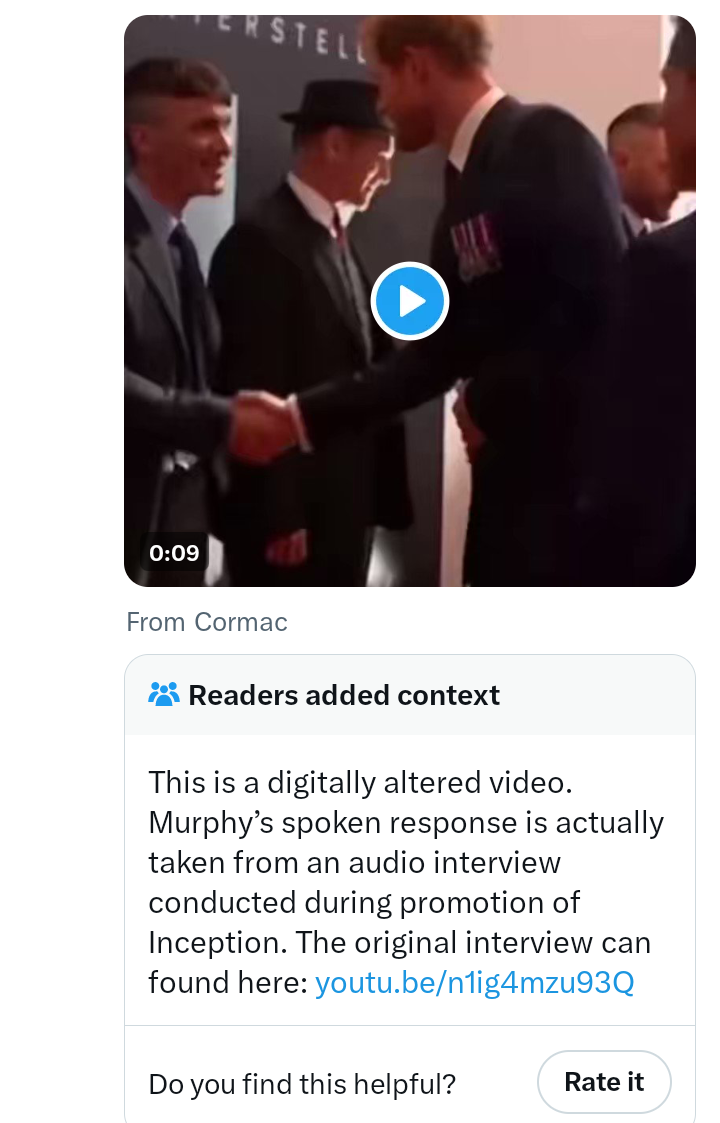Play the video with the blue play button
Viewport: 720px width, 1123px height.
click(409, 301)
